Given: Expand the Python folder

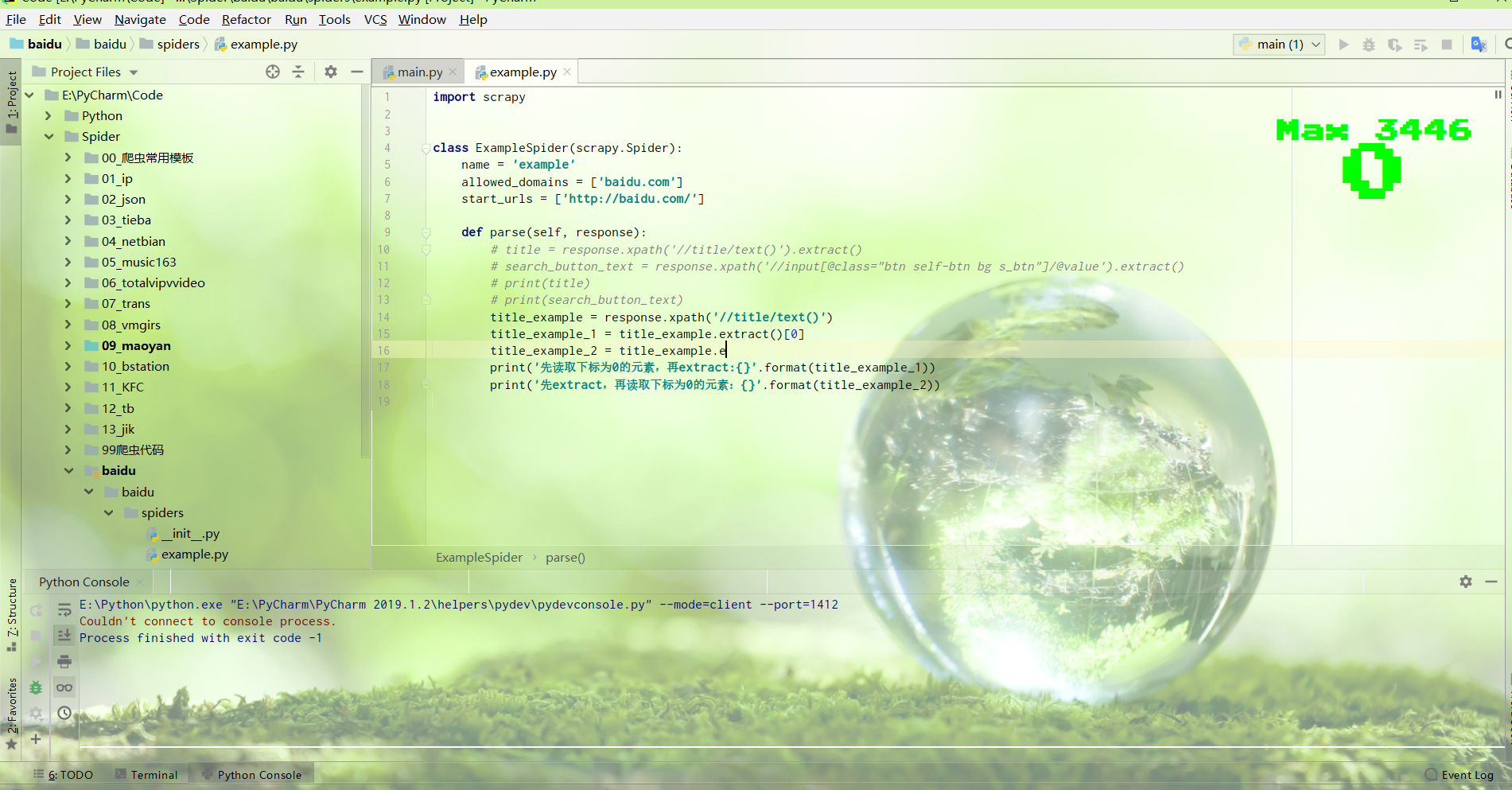Looking at the screenshot, I should click(x=49, y=115).
